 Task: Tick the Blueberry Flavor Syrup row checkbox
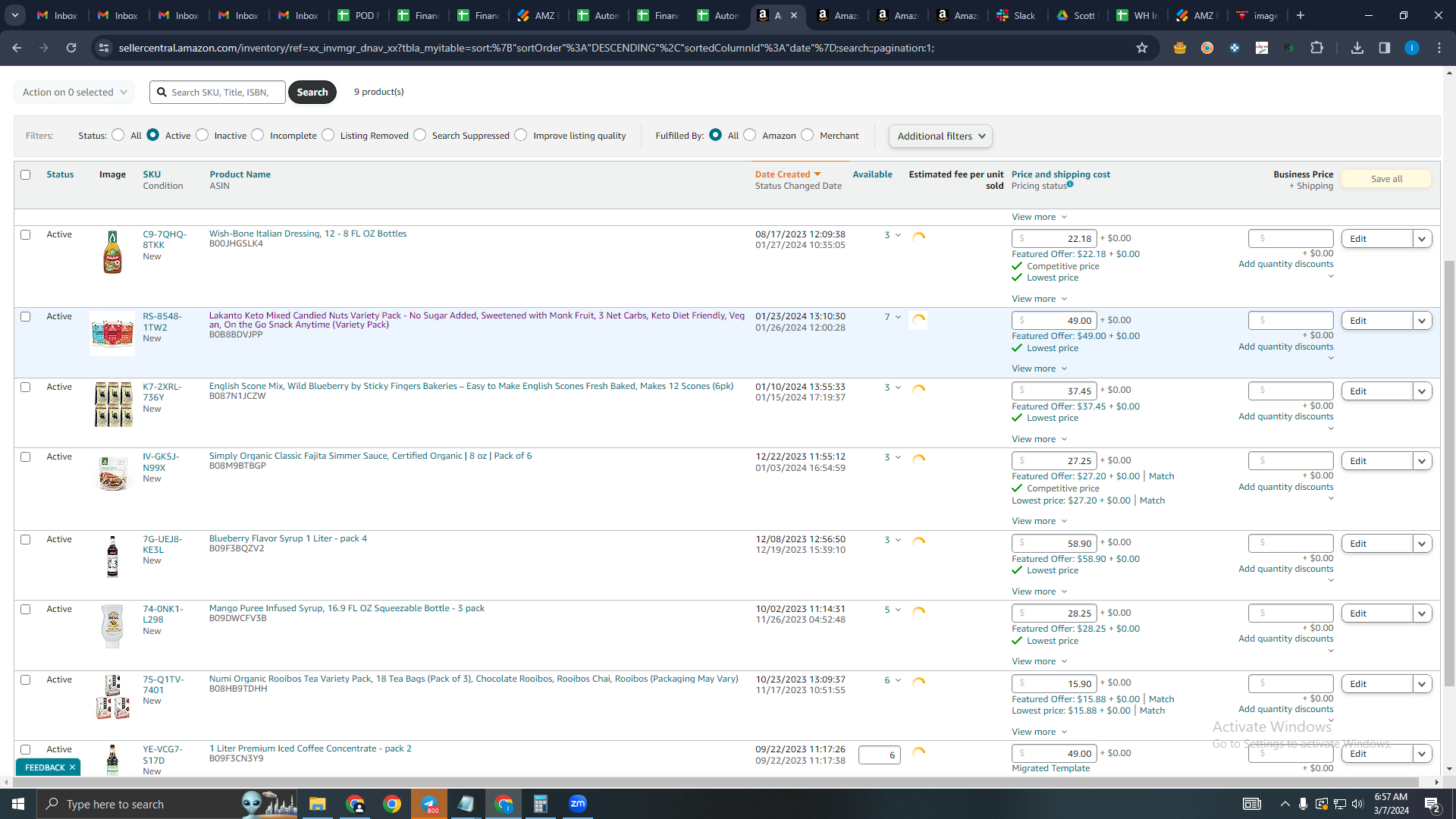pos(26,539)
